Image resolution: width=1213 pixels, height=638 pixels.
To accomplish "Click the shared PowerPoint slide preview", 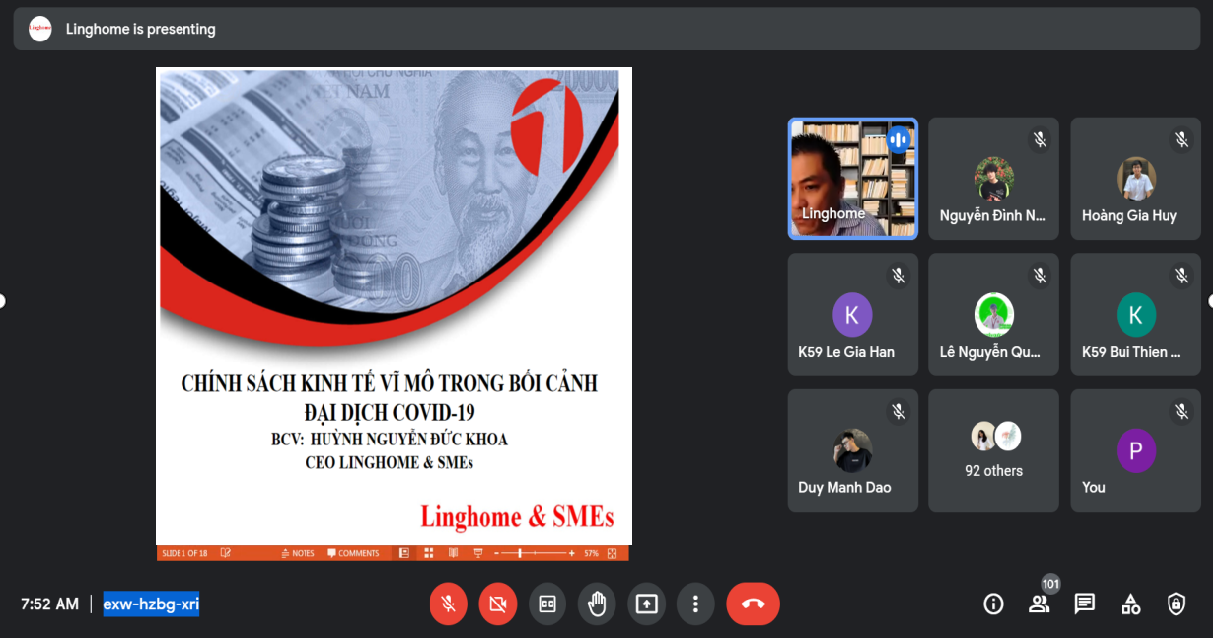I will click(394, 305).
